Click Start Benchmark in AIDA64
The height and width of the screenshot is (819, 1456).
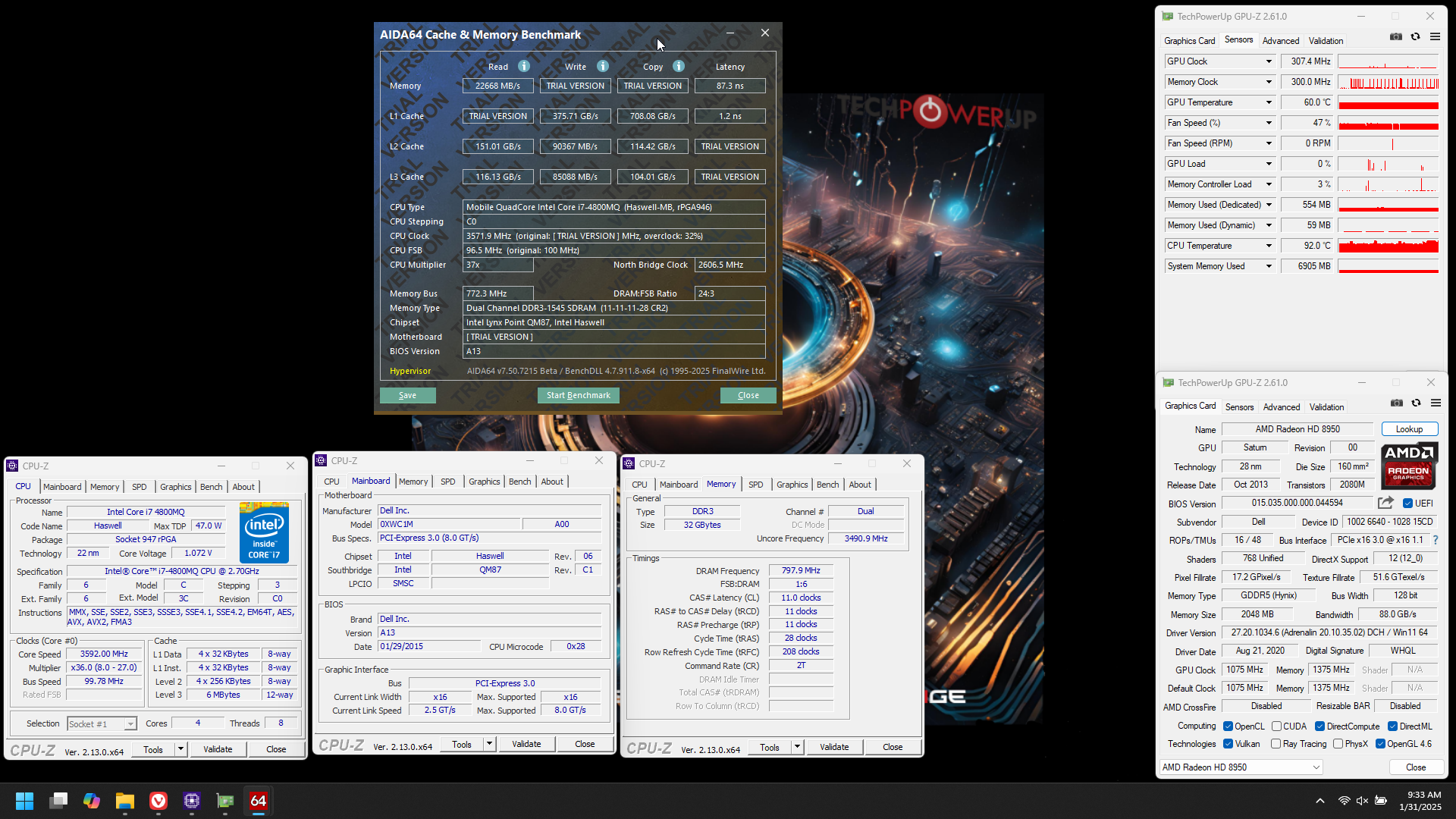tap(579, 395)
